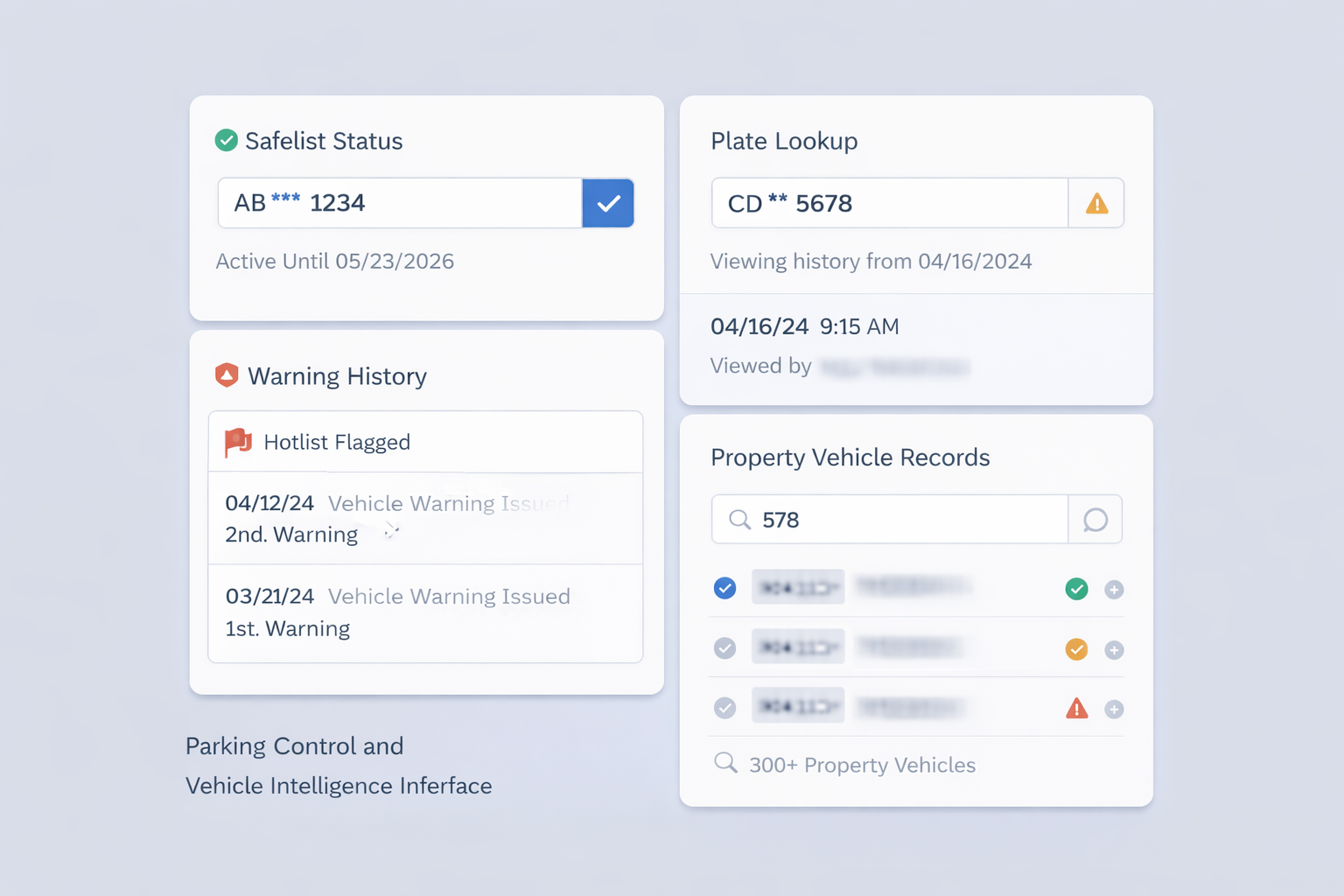This screenshot has height=896, width=1344.
Task: Select the second vehicle record's gray circle checkbox
Action: [x=724, y=648]
